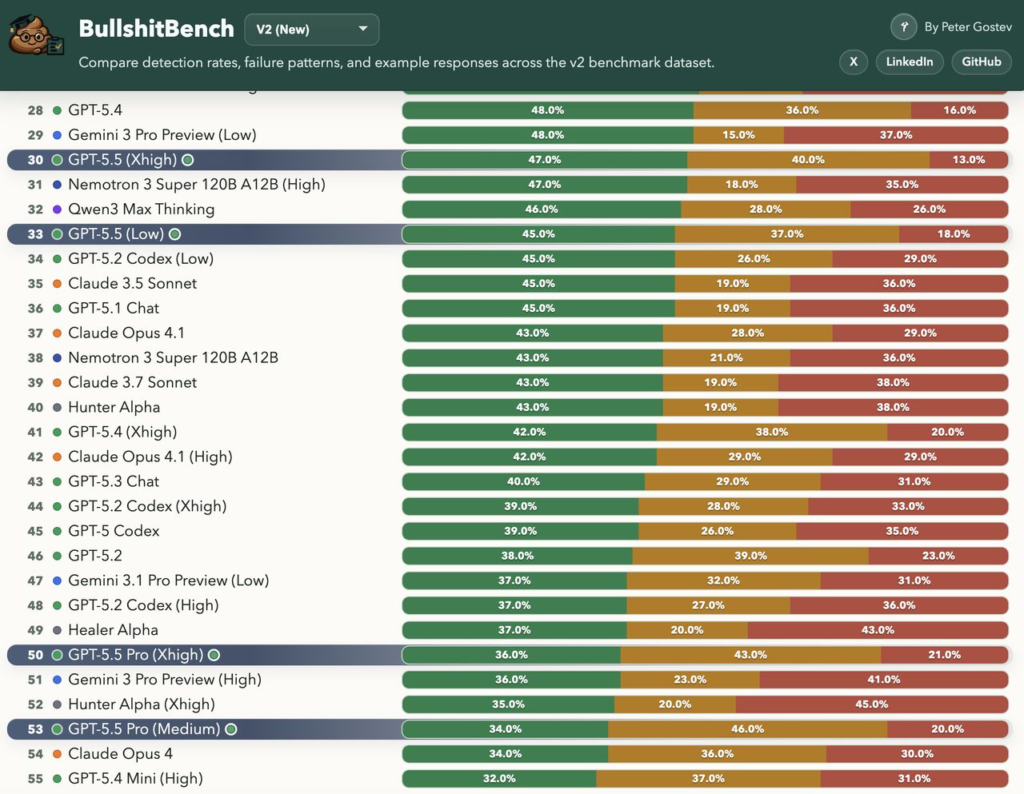Click the circle marker after GPT-5.5 (Low) name
The image size is (1024, 794).
175,234
